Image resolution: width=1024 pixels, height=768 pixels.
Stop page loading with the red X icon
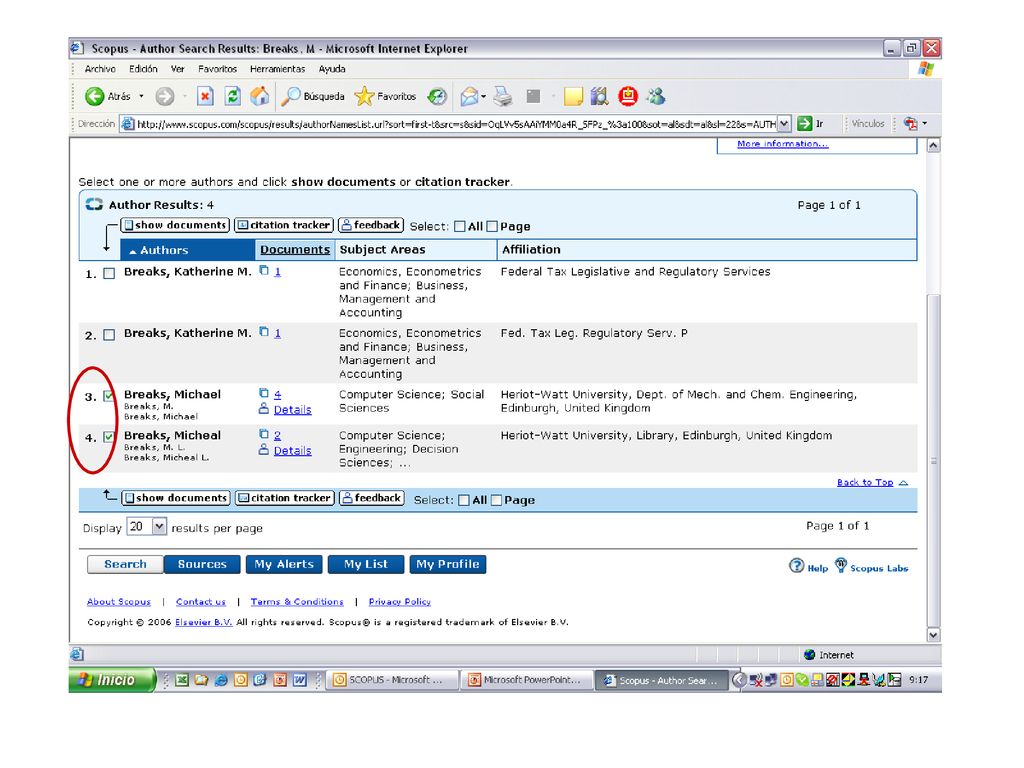pyautogui.click(x=205, y=97)
